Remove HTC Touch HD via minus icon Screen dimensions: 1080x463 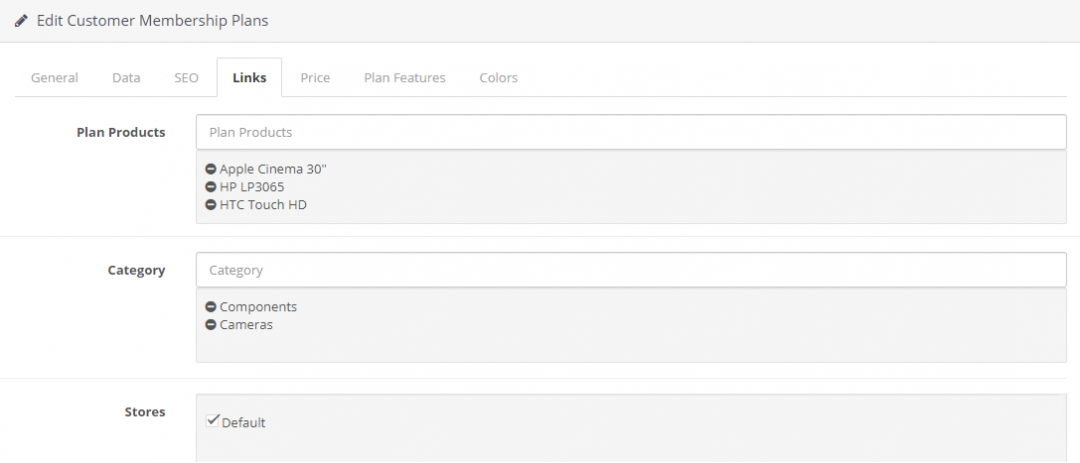[211, 205]
